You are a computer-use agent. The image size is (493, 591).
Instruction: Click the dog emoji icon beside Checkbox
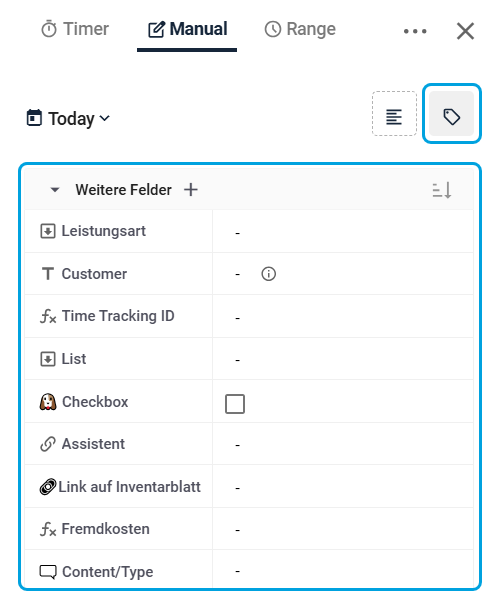point(48,402)
